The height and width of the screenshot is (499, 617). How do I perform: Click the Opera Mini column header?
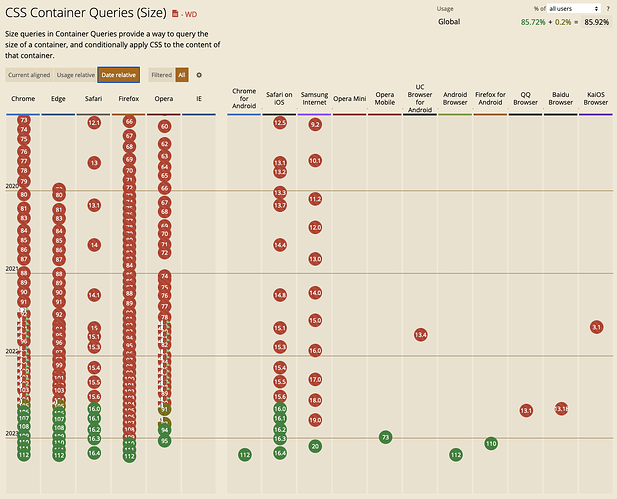pyautogui.click(x=349, y=98)
